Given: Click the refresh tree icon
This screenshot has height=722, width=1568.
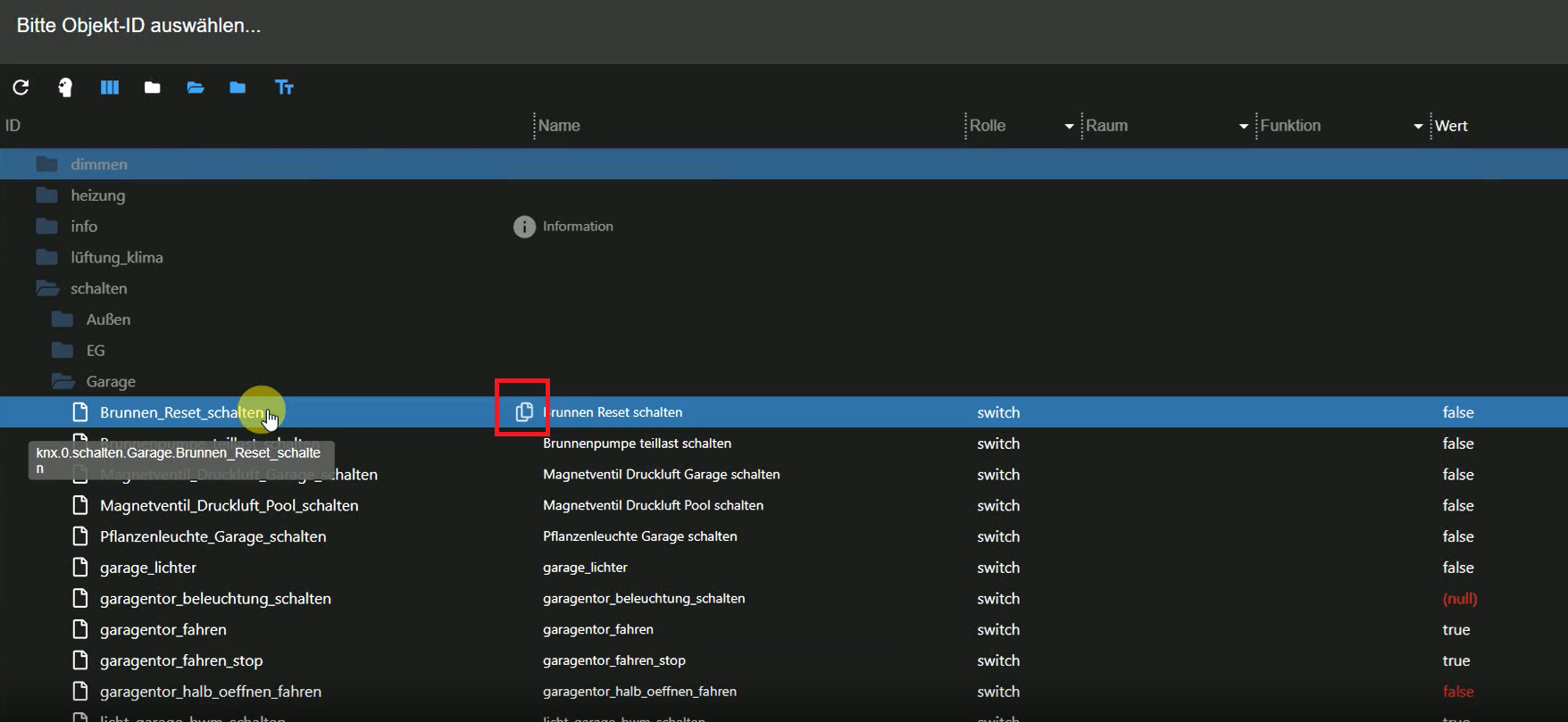Looking at the screenshot, I should click(21, 87).
